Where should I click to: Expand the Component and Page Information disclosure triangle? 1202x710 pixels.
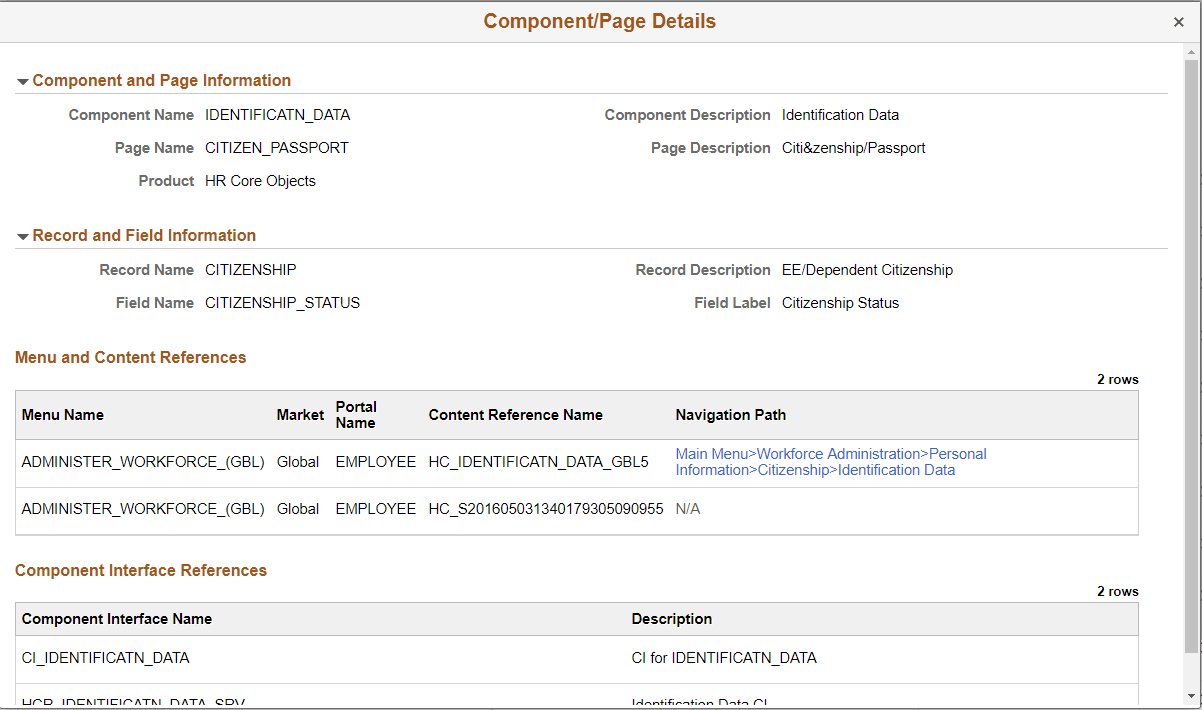point(23,80)
